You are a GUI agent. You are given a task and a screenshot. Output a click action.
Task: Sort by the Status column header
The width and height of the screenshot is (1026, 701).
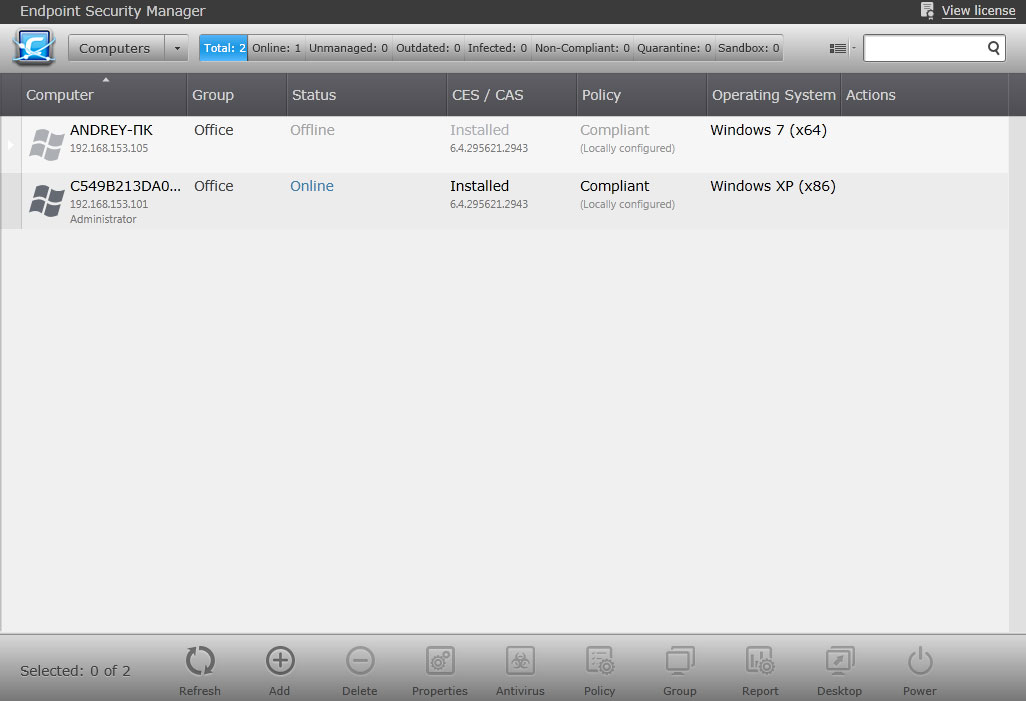pyautogui.click(x=366, y=95)
